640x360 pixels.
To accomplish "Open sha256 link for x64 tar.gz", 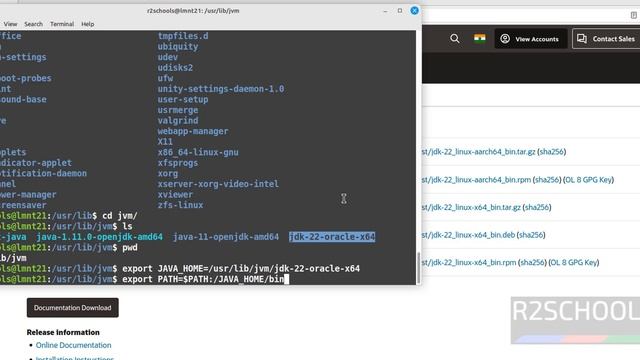I will point(537,207).
